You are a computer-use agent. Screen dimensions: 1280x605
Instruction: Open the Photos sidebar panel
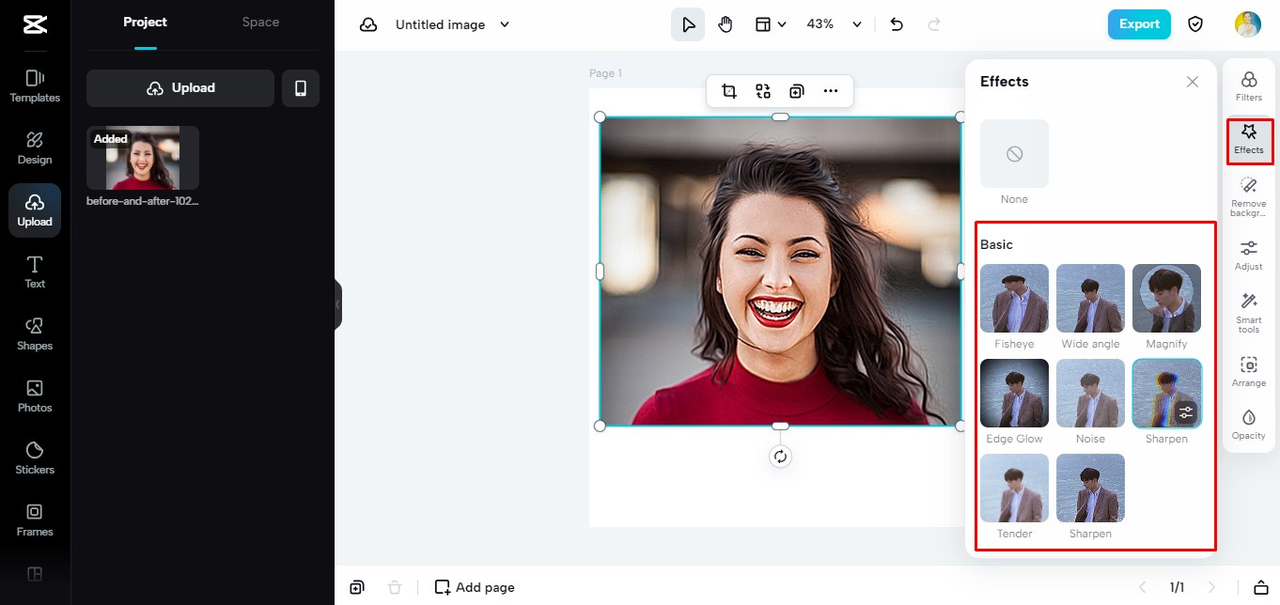tap(35, 396)
